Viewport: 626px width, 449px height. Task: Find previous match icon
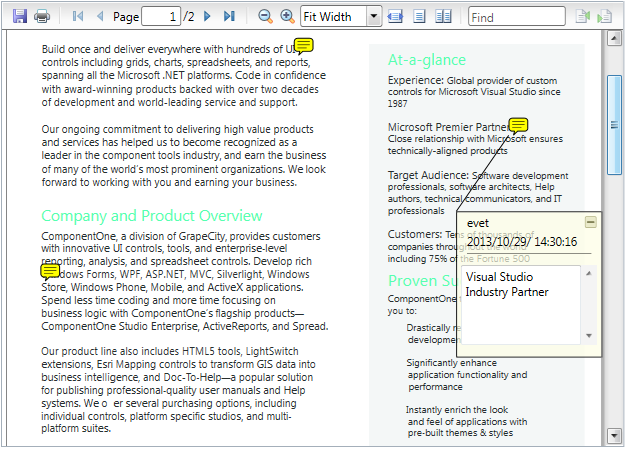(583, 16)
